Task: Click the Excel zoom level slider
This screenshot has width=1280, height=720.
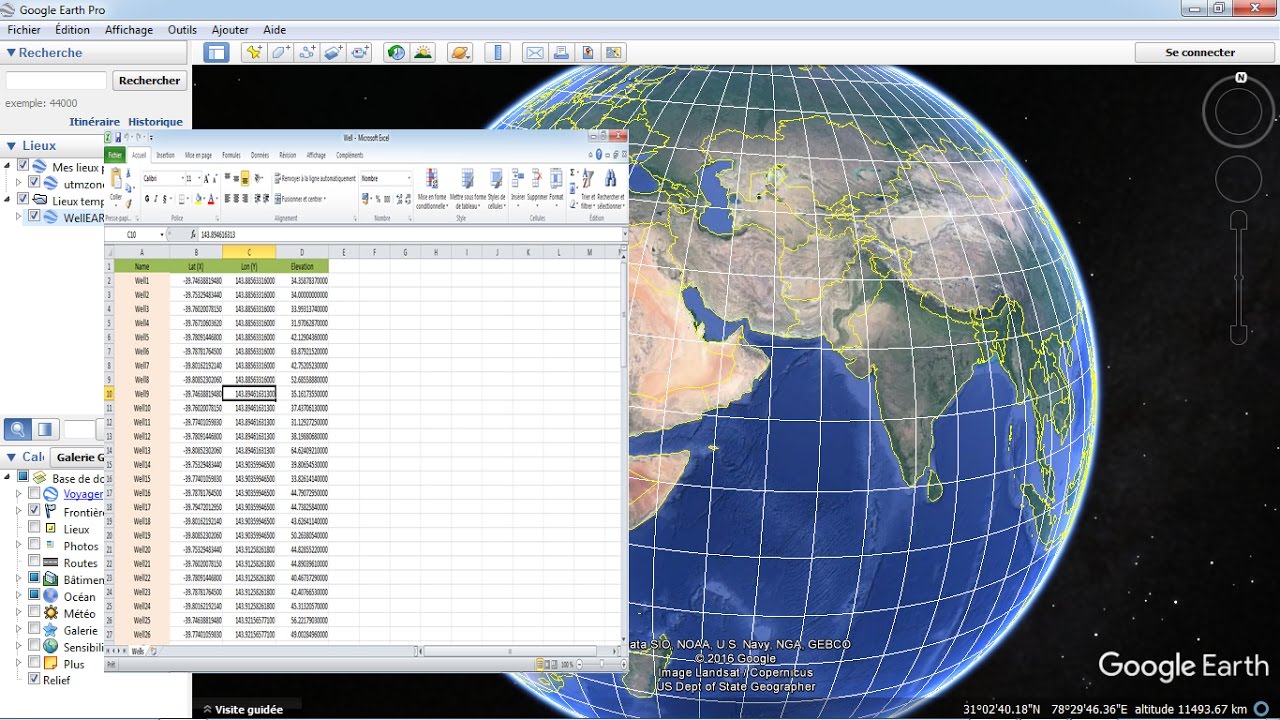Action: coord(600,664)
